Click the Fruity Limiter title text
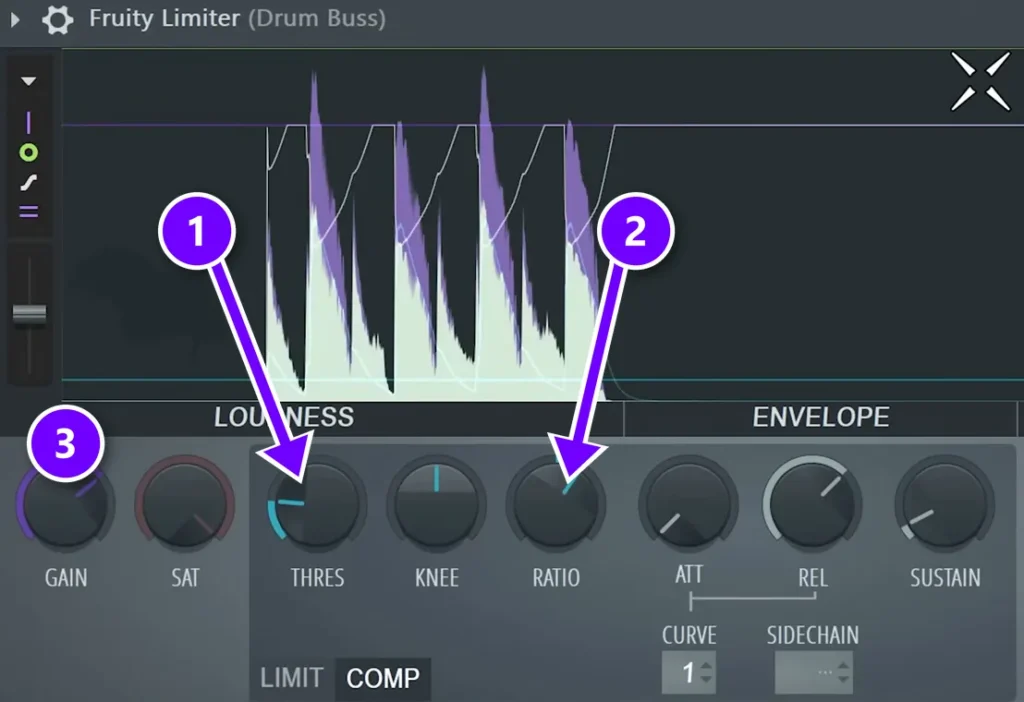Screen dimensions: 1024x702 165,18
